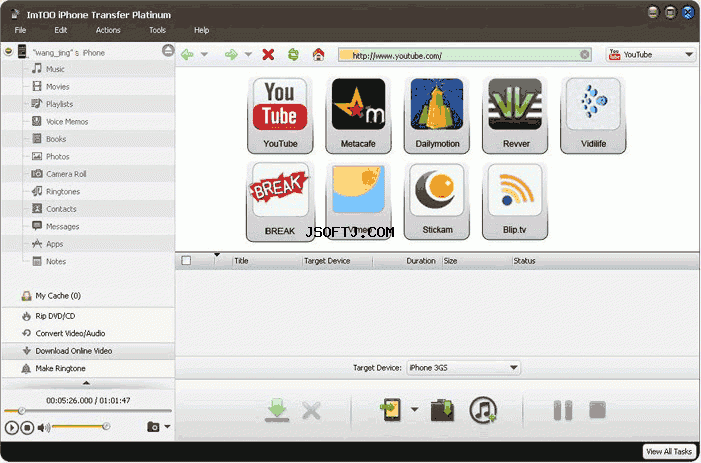Screen dimensions: 701x463
Task: Select Movies in device tree
Action: (x=58, y=87)
